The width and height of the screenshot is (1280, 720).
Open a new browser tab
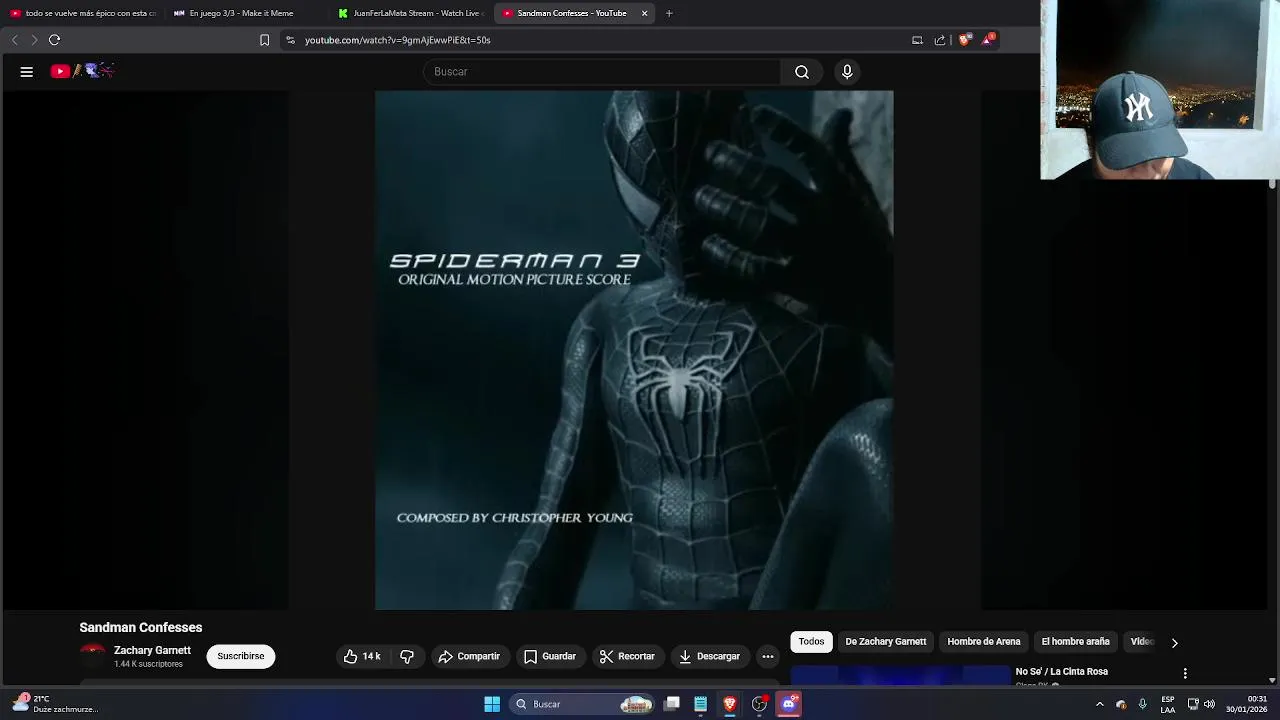pos(669,13)
